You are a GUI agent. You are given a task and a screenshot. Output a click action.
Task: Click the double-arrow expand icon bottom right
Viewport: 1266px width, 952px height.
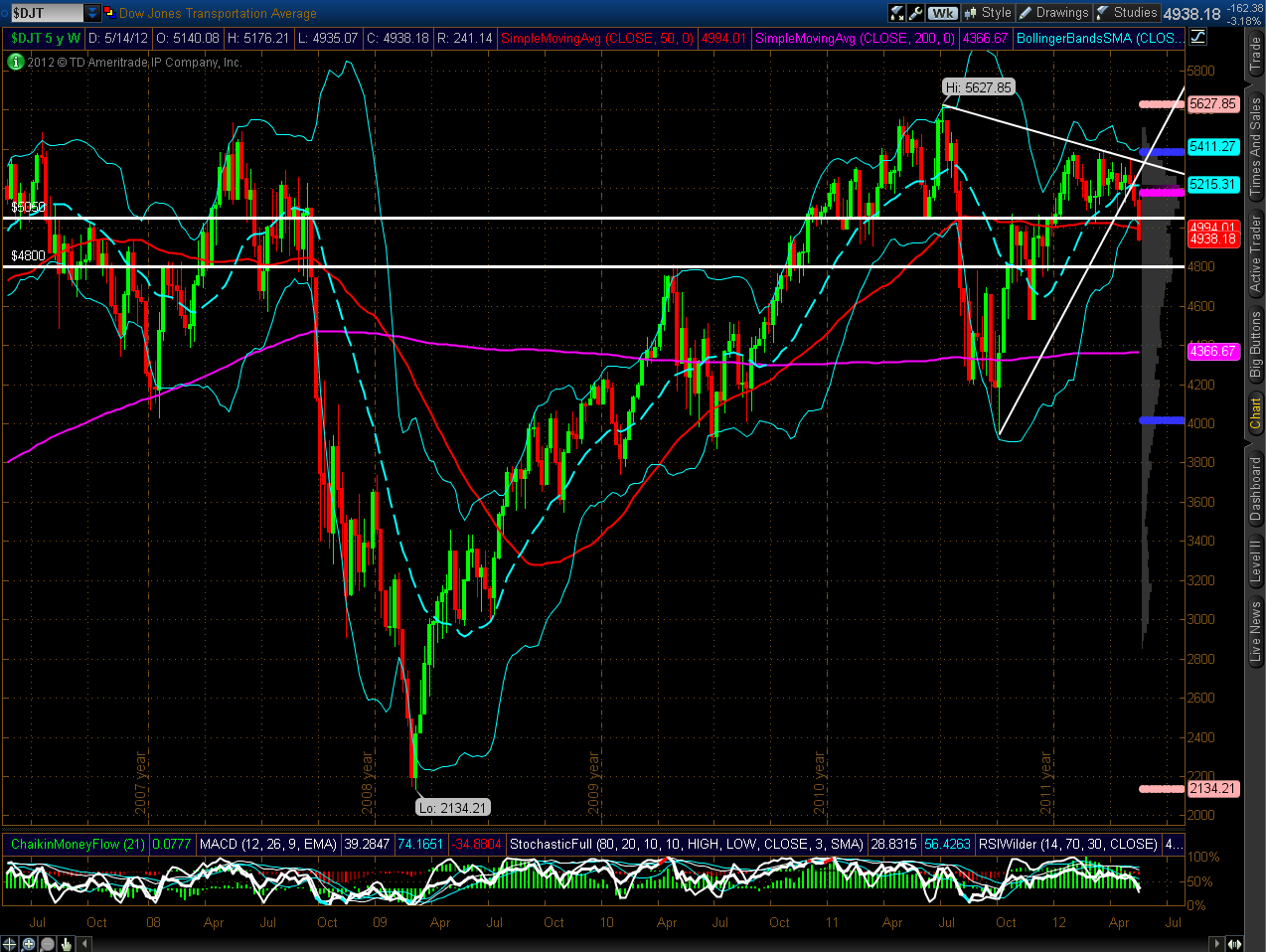1235,943
